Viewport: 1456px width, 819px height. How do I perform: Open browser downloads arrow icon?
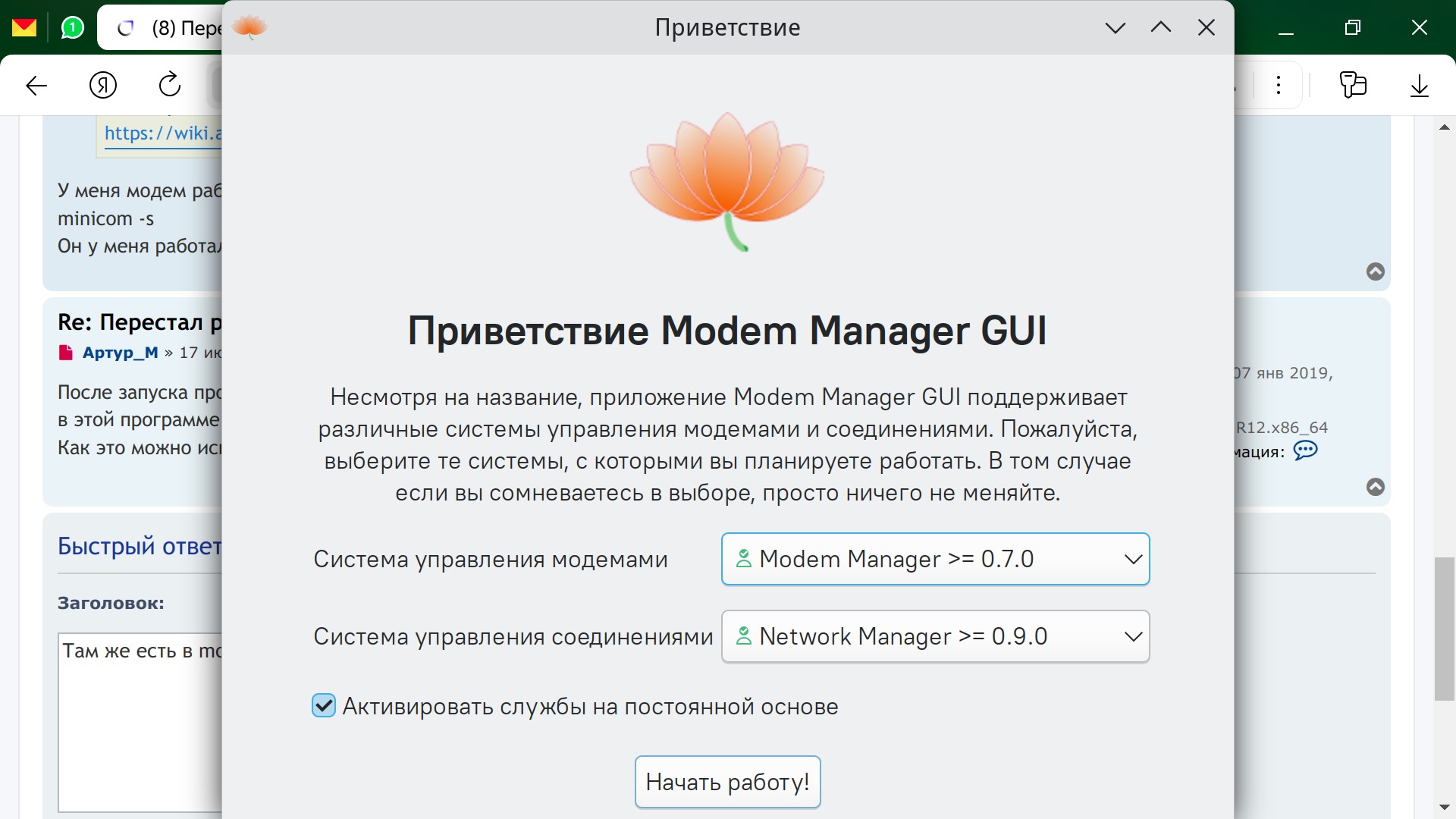tap(1419, 85)
